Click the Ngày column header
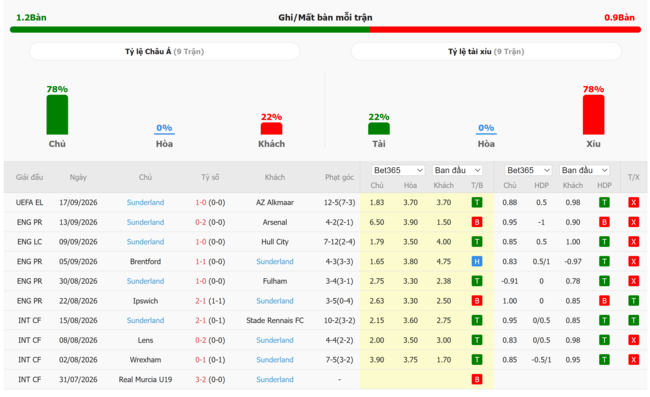 pyautogui.click(x=78, y=177)
